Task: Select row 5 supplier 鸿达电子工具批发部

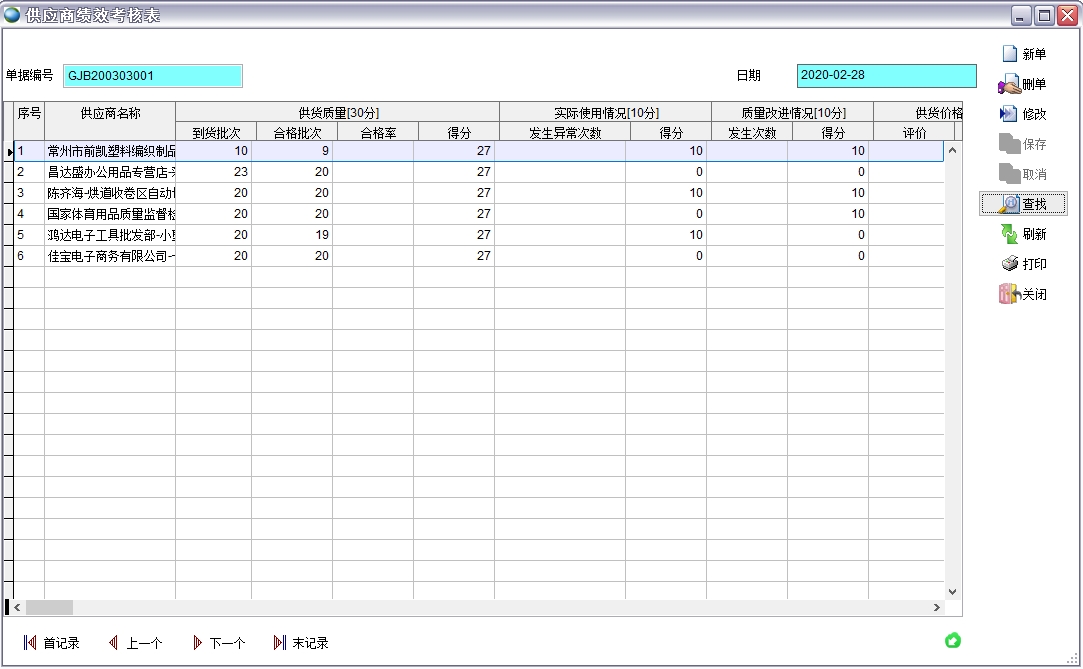Action: 110,235
